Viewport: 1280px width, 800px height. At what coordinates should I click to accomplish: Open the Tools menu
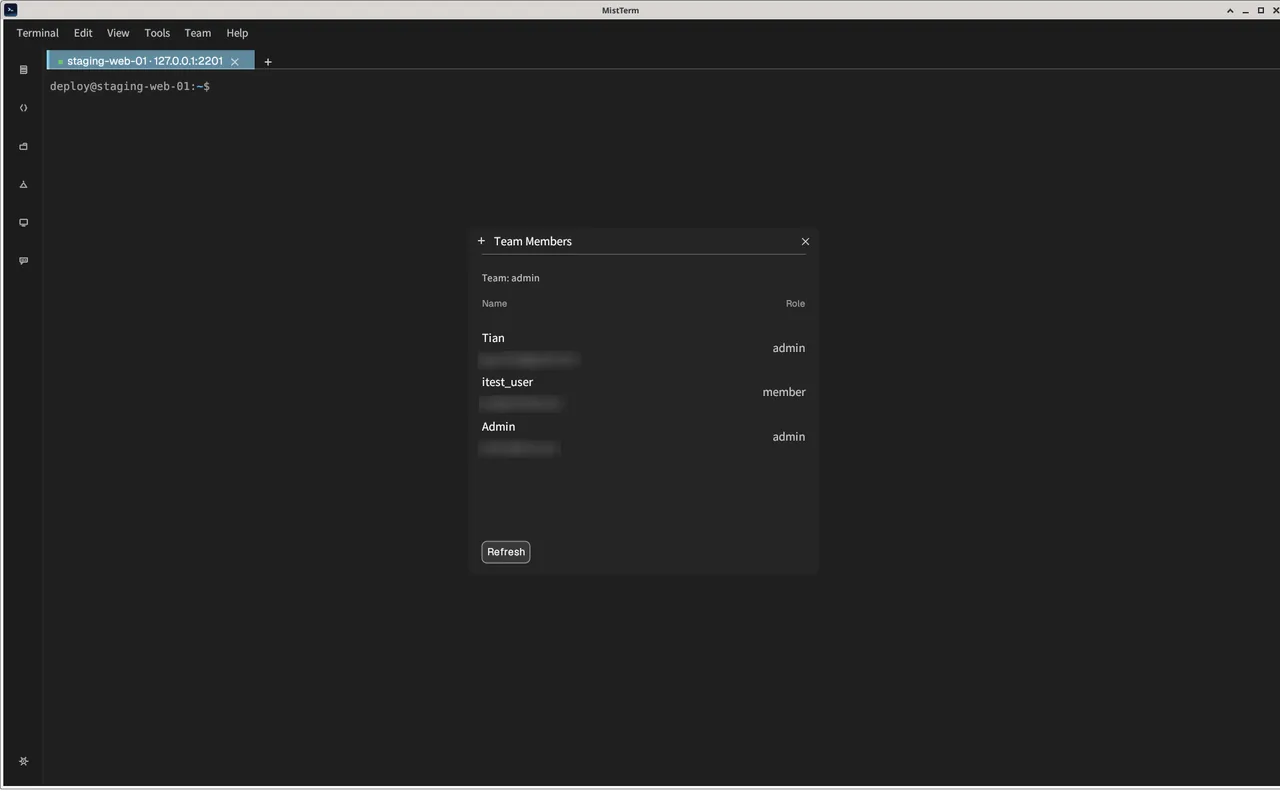pyautogui.click(x=157, y=33)
